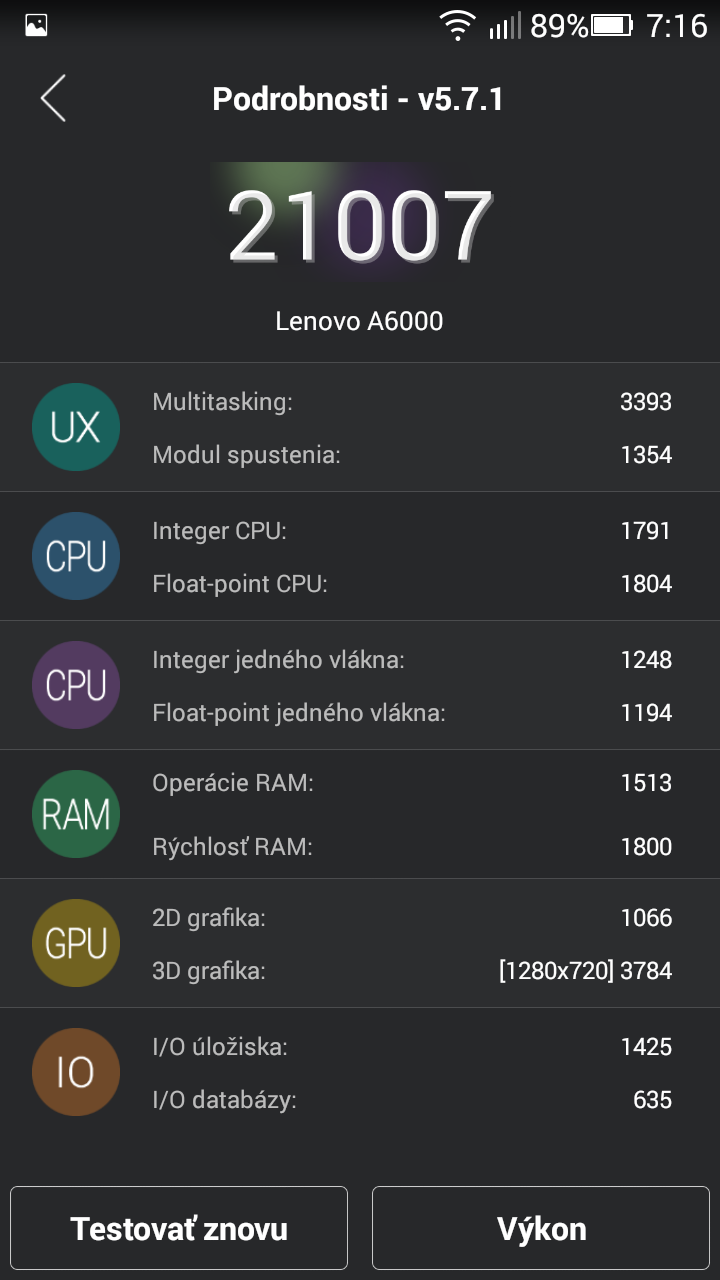The width and height of the screenshot is (720, 1280).
Task: Tap the blue CPU category icon
Action: (76, 557)
